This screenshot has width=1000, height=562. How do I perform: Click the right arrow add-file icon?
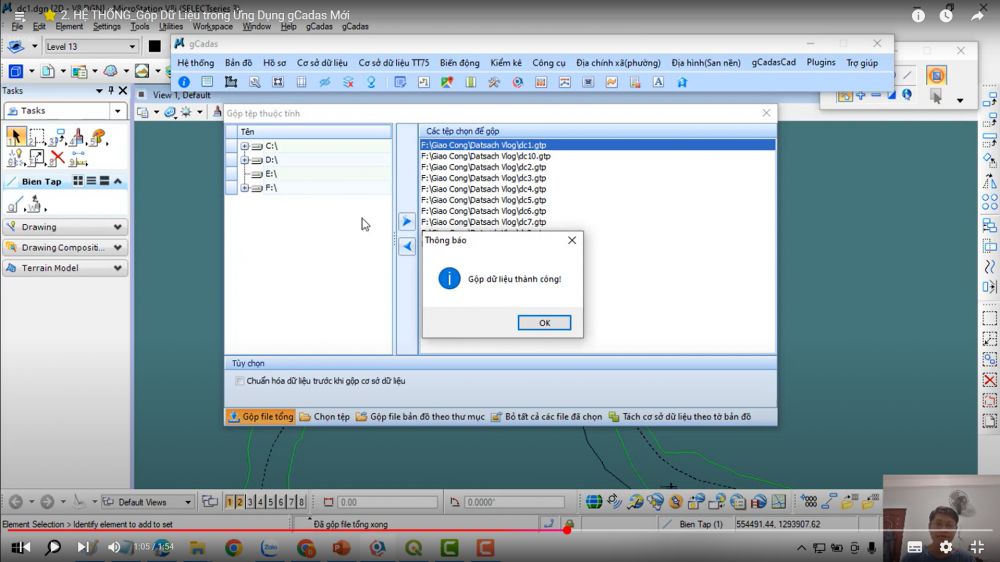(x=407, y=221)
